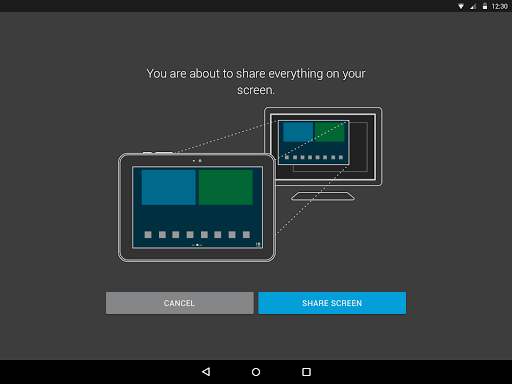Screen dimensions: 512x384
Task: Click the small green tile on monitor
Action: (330, 132)
